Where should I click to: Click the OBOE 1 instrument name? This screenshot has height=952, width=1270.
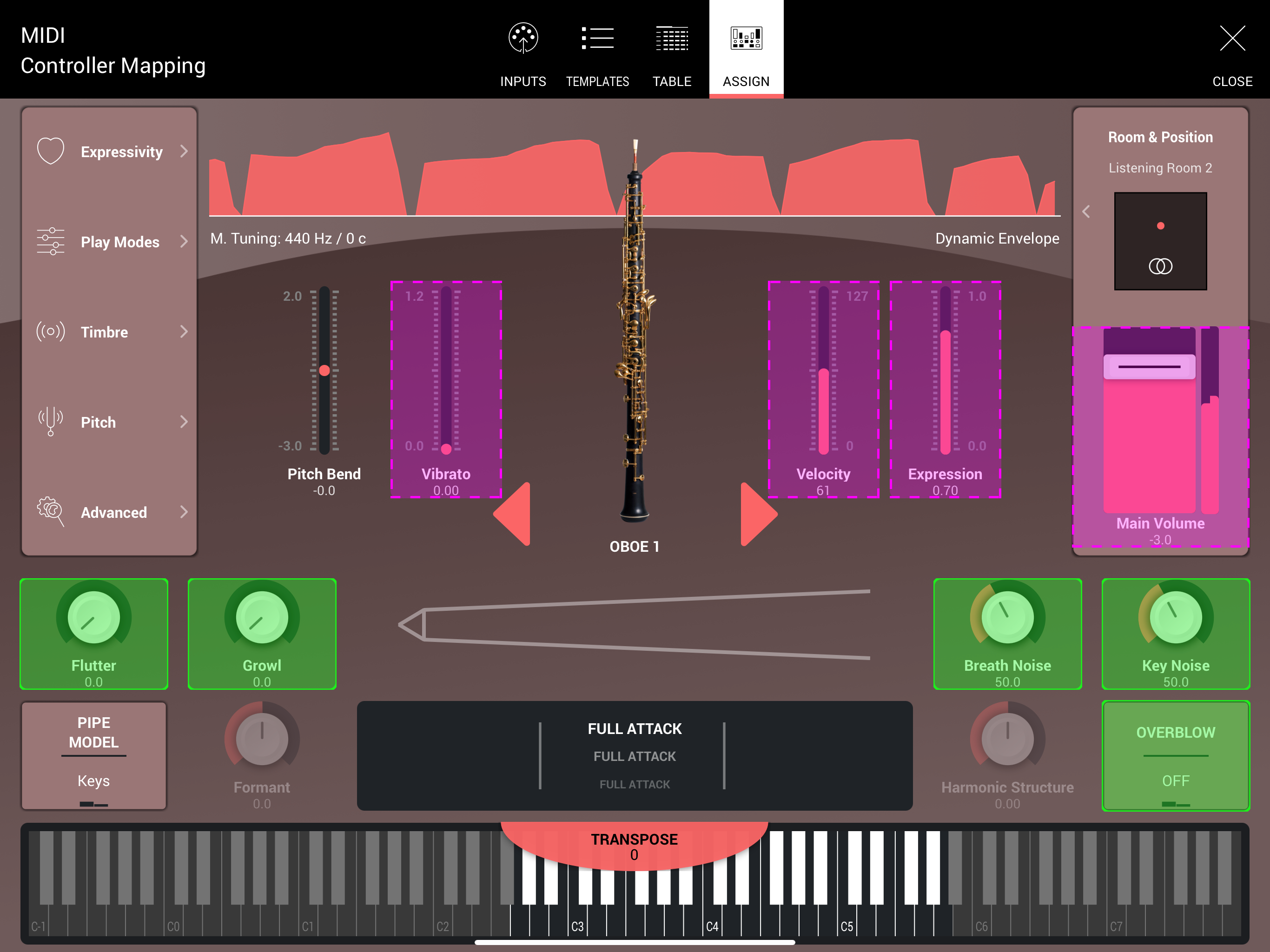635,547
